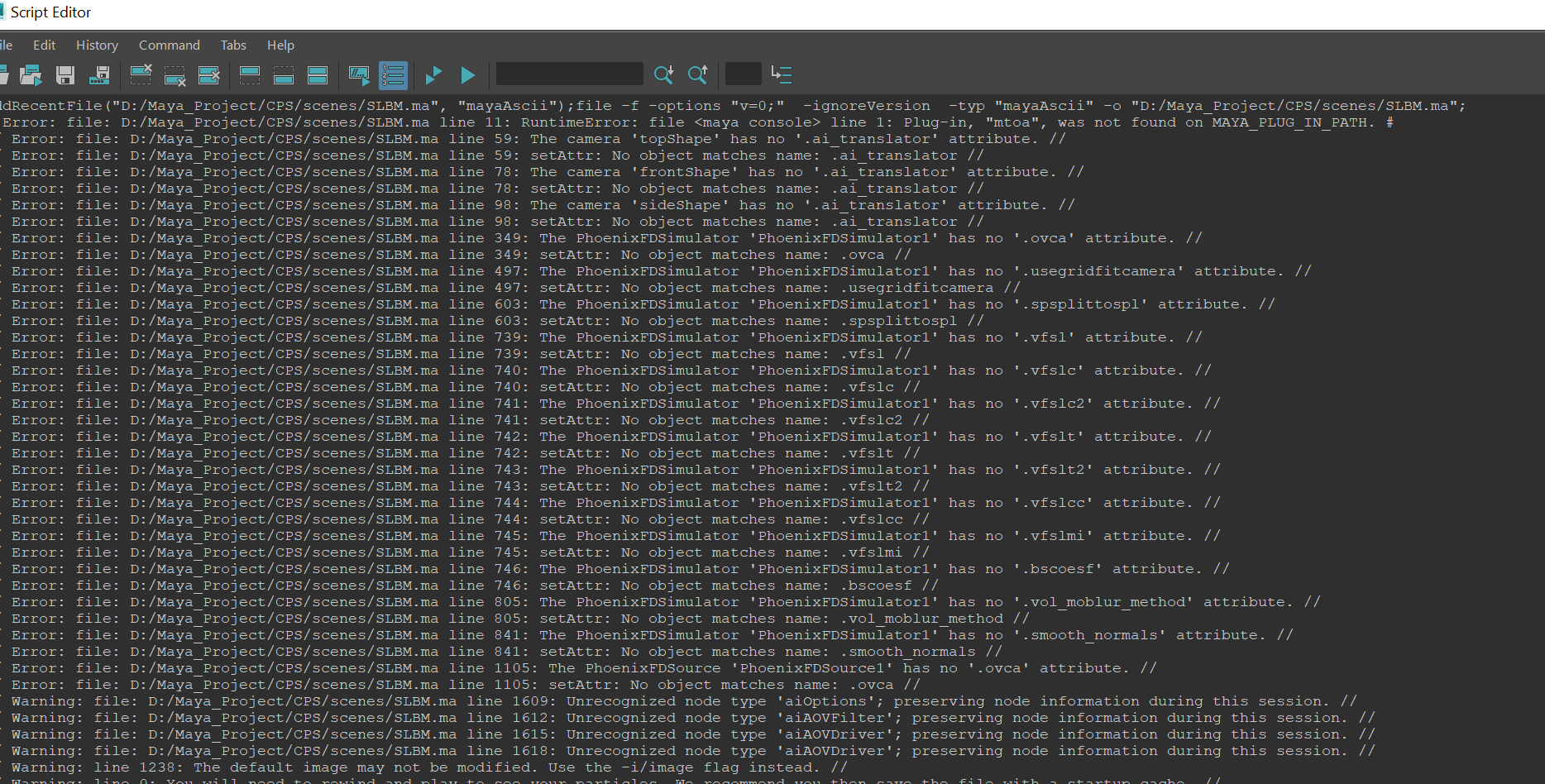Clear Input toolbar icon
The height and width of the screenshot is (784, 1545).
(175, 75)
